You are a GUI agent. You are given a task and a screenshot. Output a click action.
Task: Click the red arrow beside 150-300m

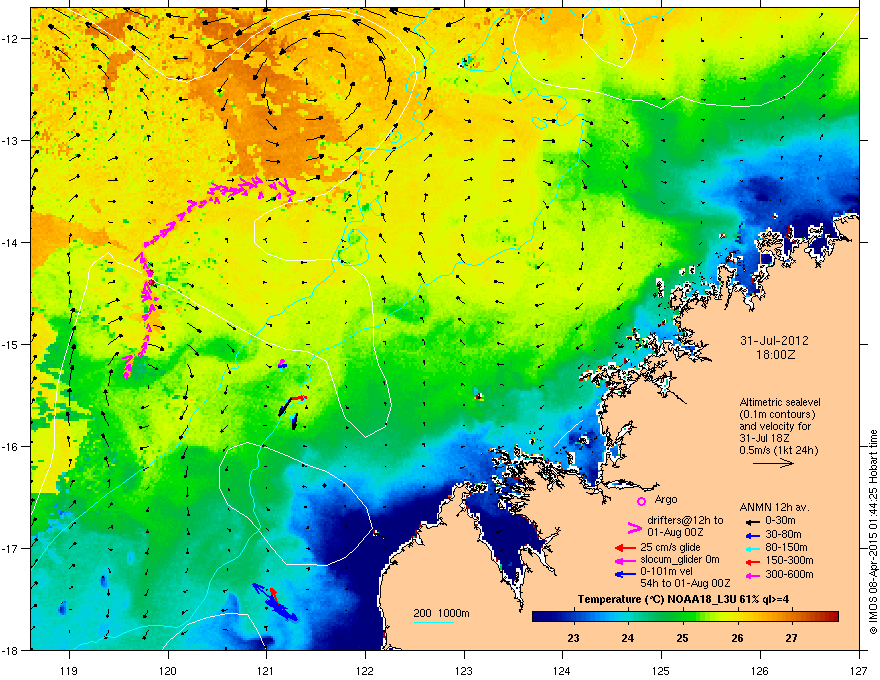point(753,560)
